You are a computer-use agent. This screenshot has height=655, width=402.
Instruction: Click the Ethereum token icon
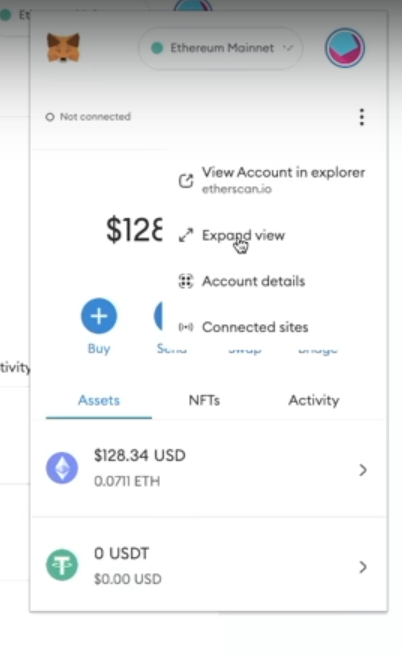pyautogui.click(x=62, y=468)
